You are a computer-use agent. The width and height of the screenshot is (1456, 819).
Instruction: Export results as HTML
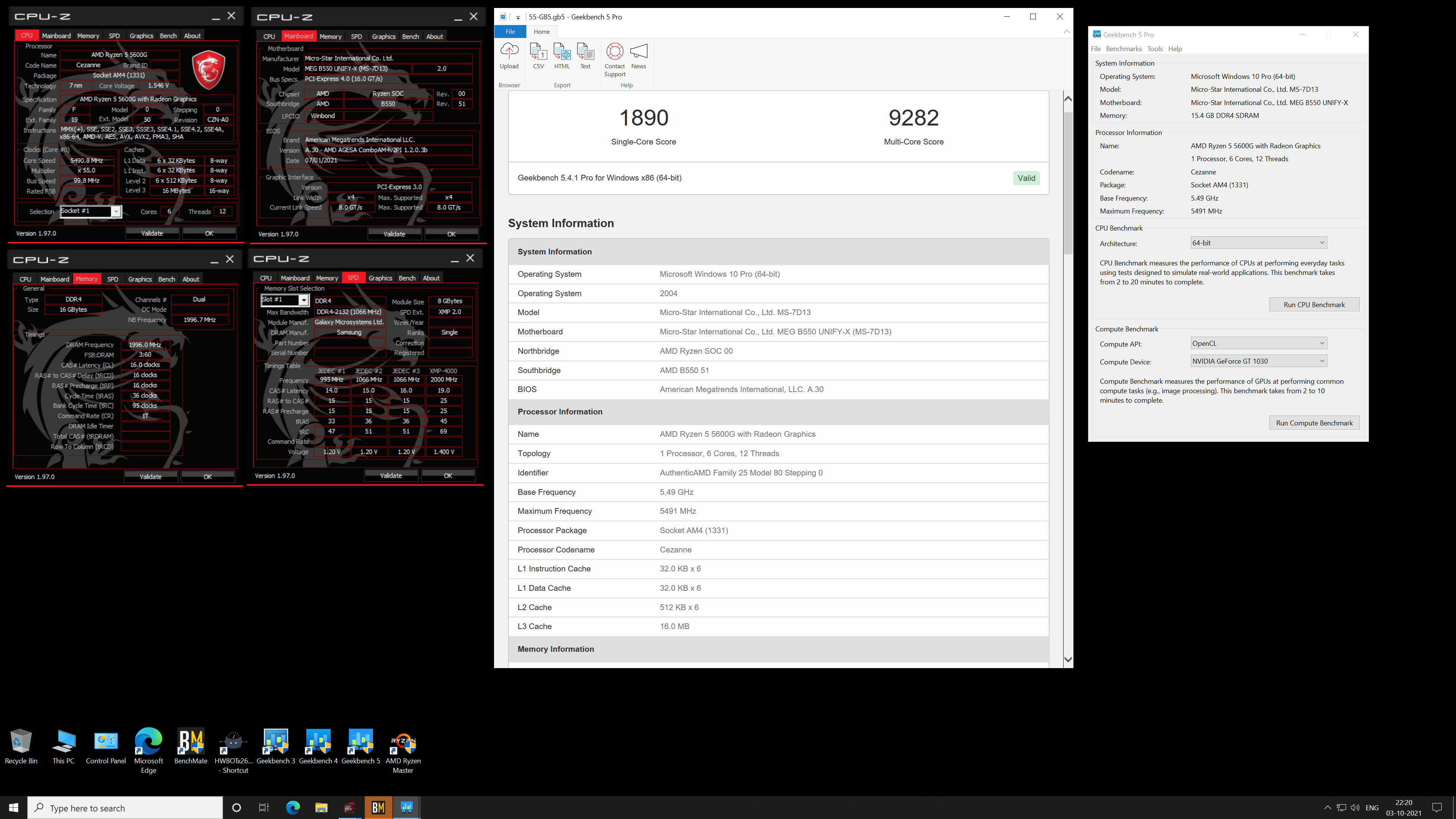coord(562,56)
